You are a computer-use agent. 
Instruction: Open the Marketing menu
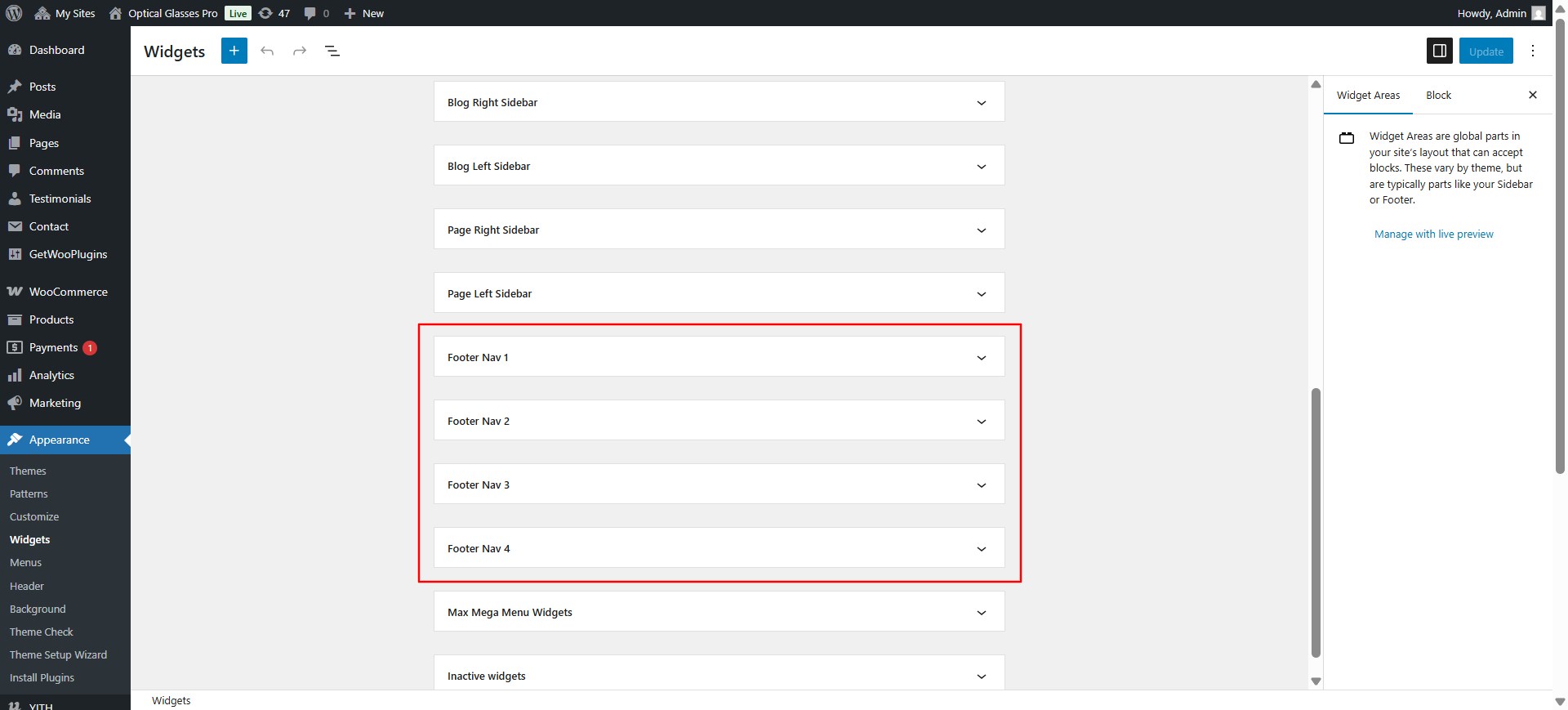click(x=55, y=403)
